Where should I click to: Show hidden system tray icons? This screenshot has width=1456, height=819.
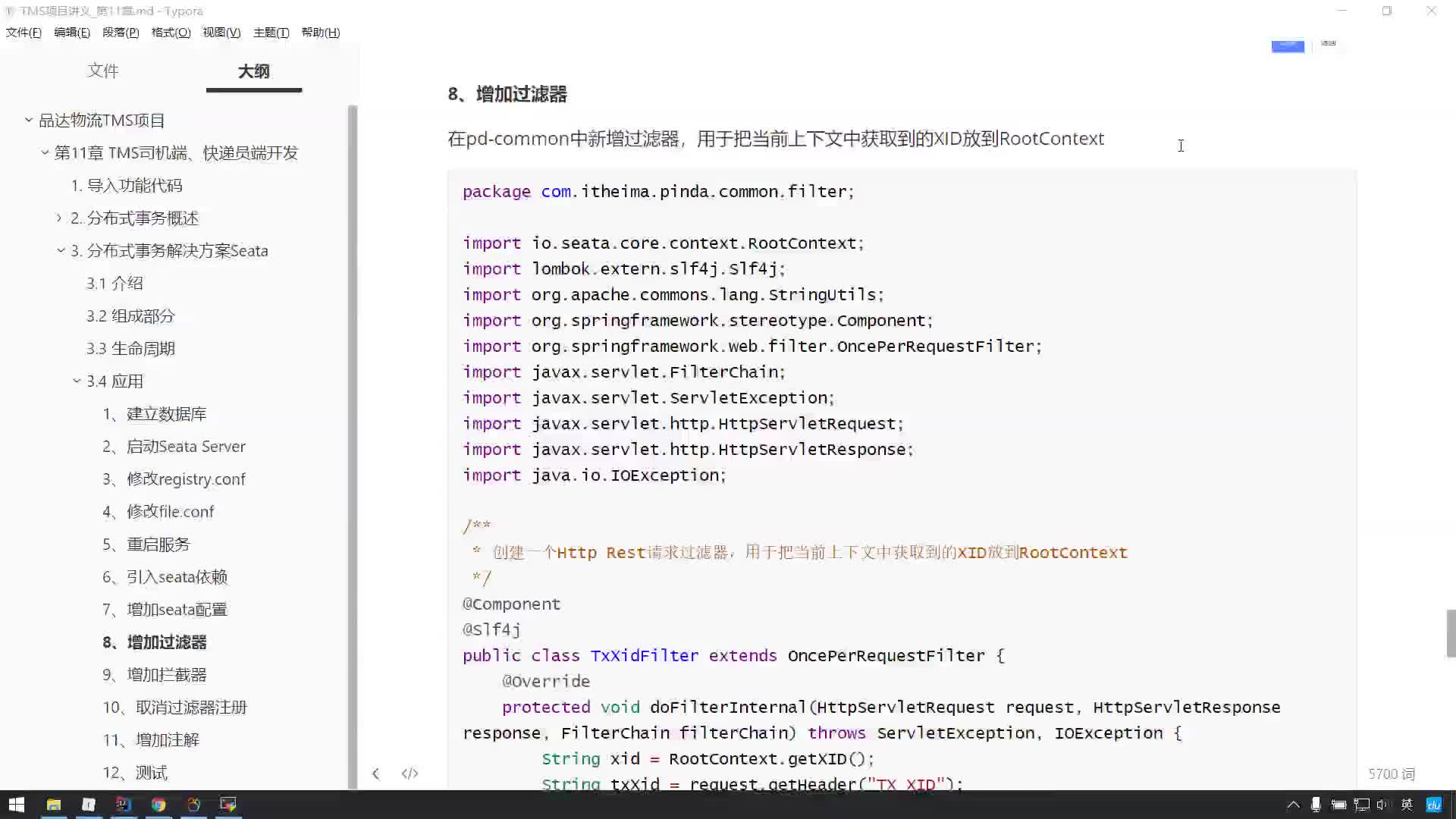click(1293, 805)
